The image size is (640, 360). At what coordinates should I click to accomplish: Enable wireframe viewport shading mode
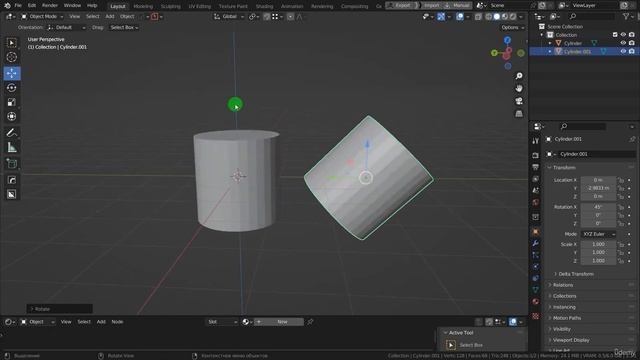[x=489, y=17]
